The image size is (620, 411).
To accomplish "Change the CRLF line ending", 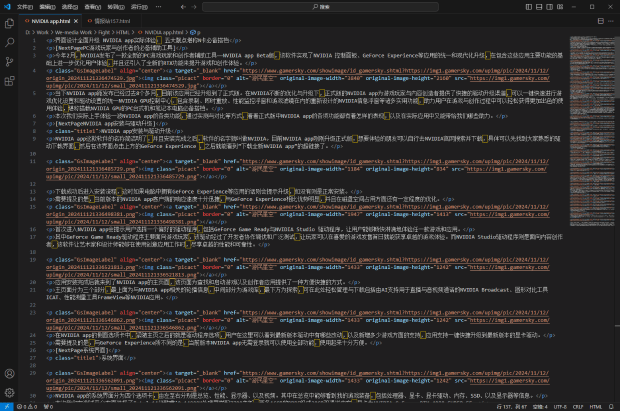I will (578, 407).
